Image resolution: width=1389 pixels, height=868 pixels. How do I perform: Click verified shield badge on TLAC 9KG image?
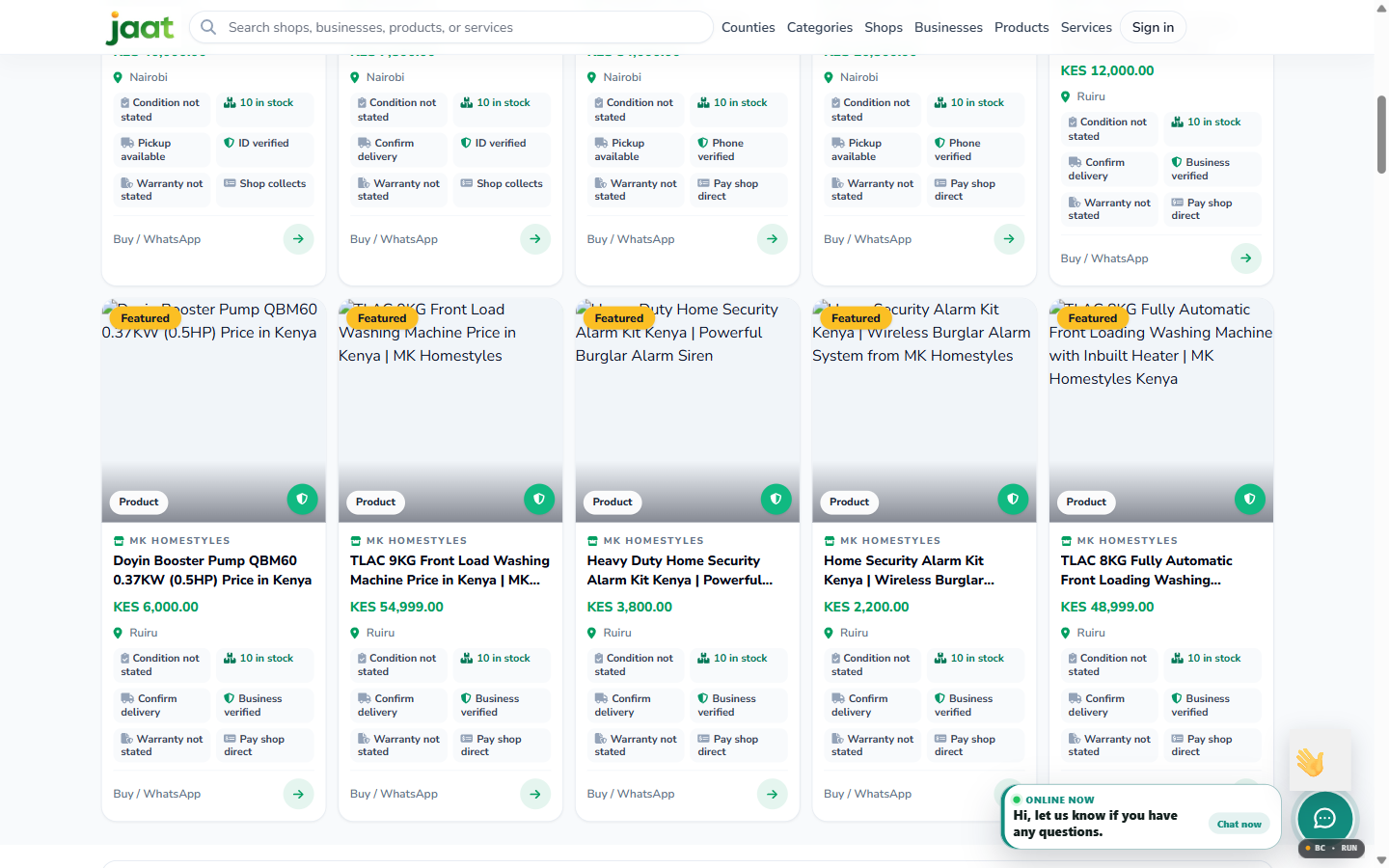point(539,499)
